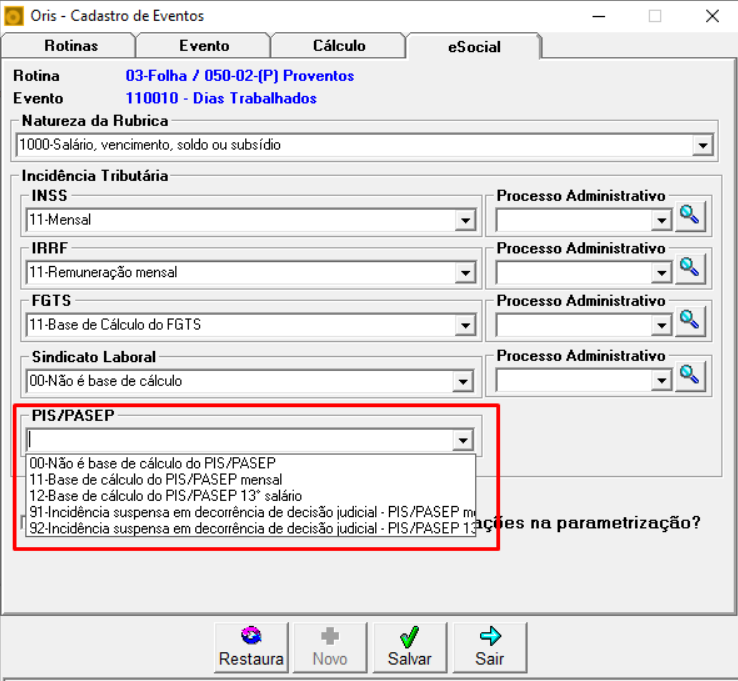
Task: Open the Rotinas tab
Action: point(69,46)
